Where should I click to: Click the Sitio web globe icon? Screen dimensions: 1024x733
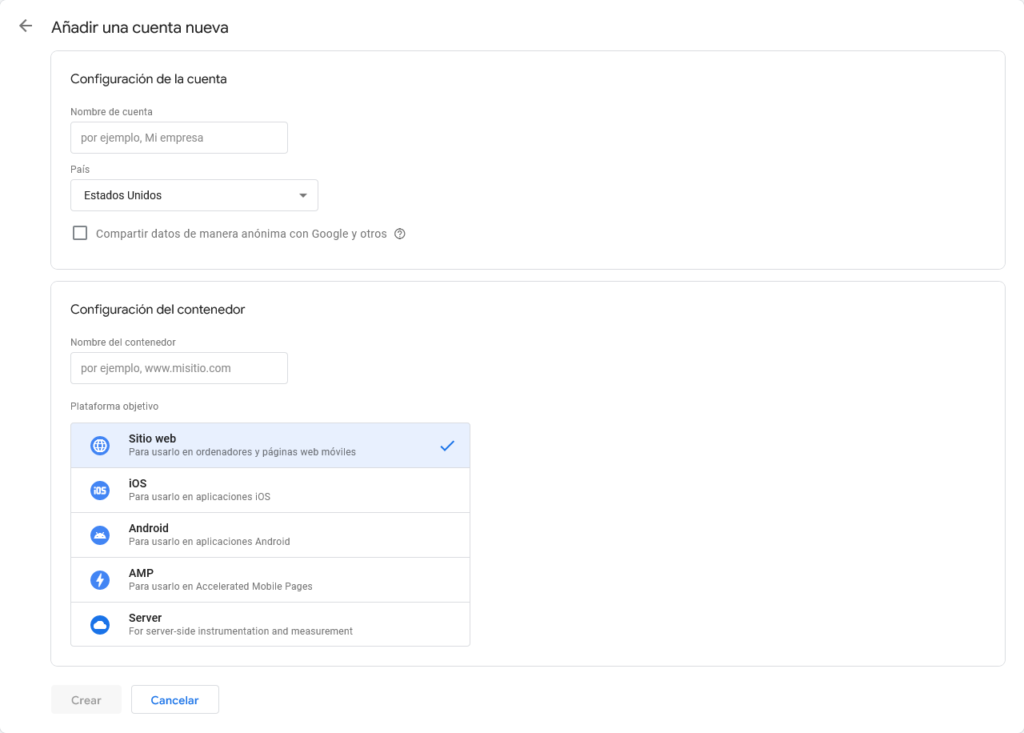point(99,445)
